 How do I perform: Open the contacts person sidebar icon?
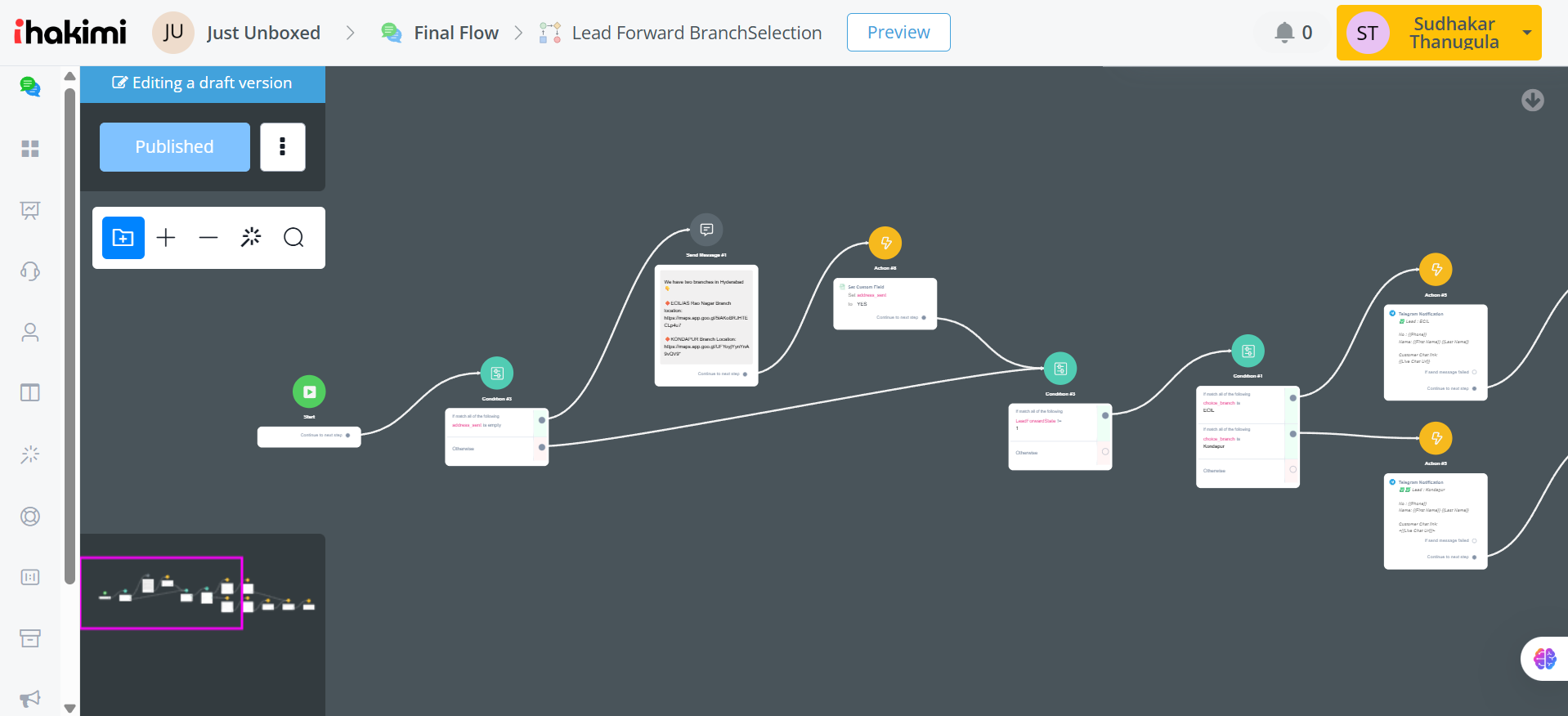30,332
